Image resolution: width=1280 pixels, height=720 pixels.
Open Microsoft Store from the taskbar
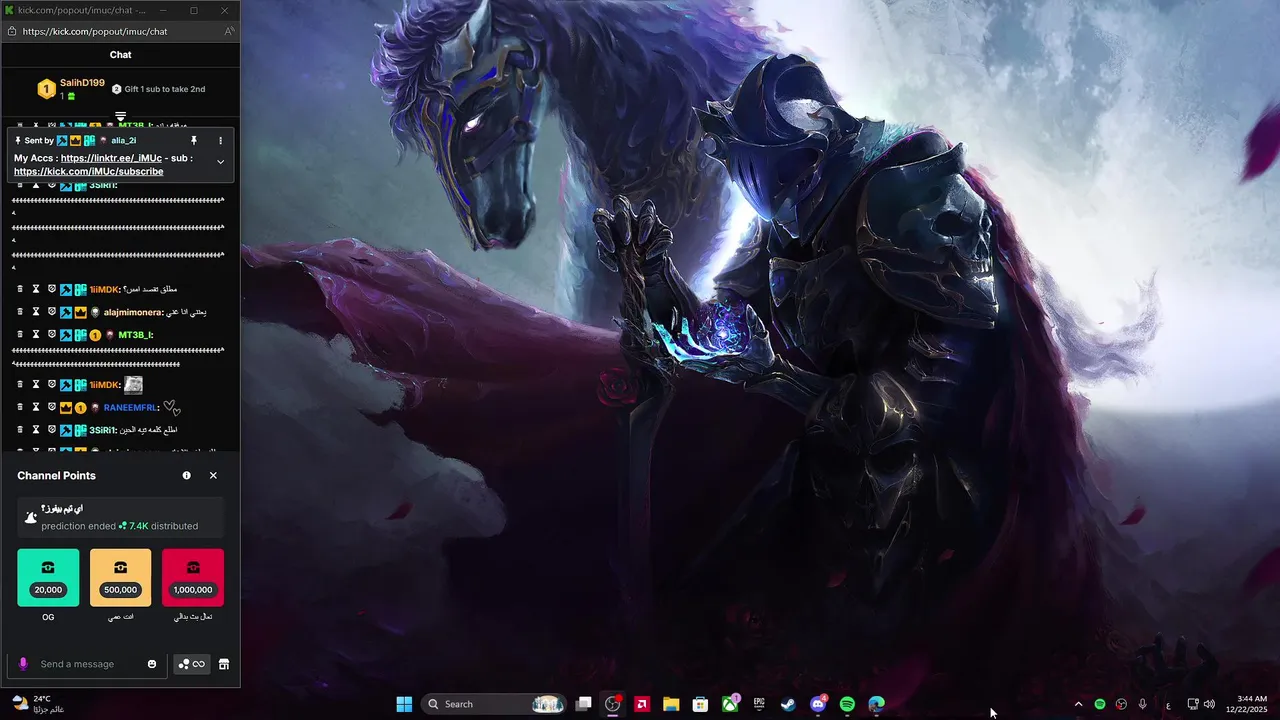701,704
